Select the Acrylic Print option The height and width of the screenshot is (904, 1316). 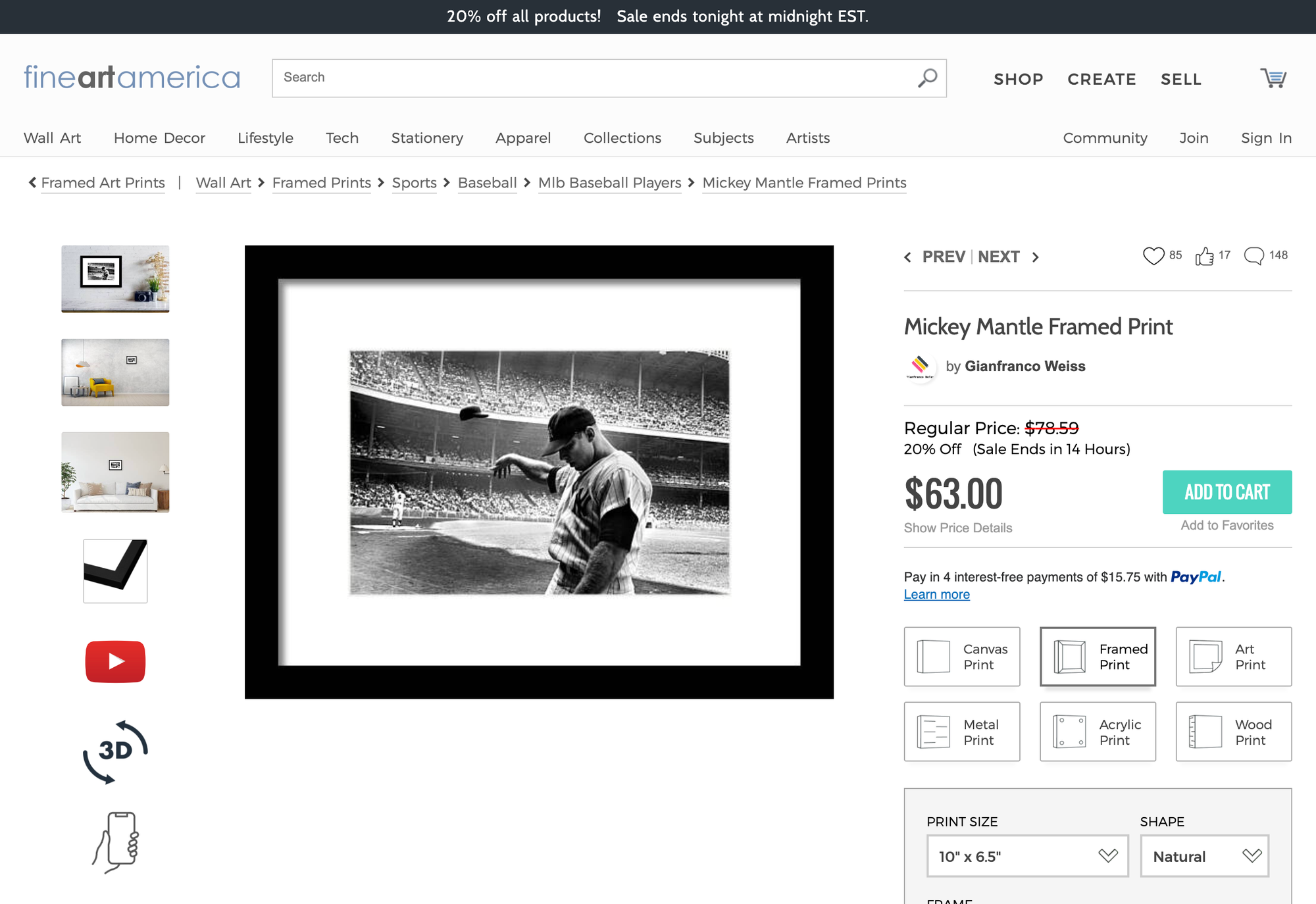pyautogui.click(x=1098, y=732)
